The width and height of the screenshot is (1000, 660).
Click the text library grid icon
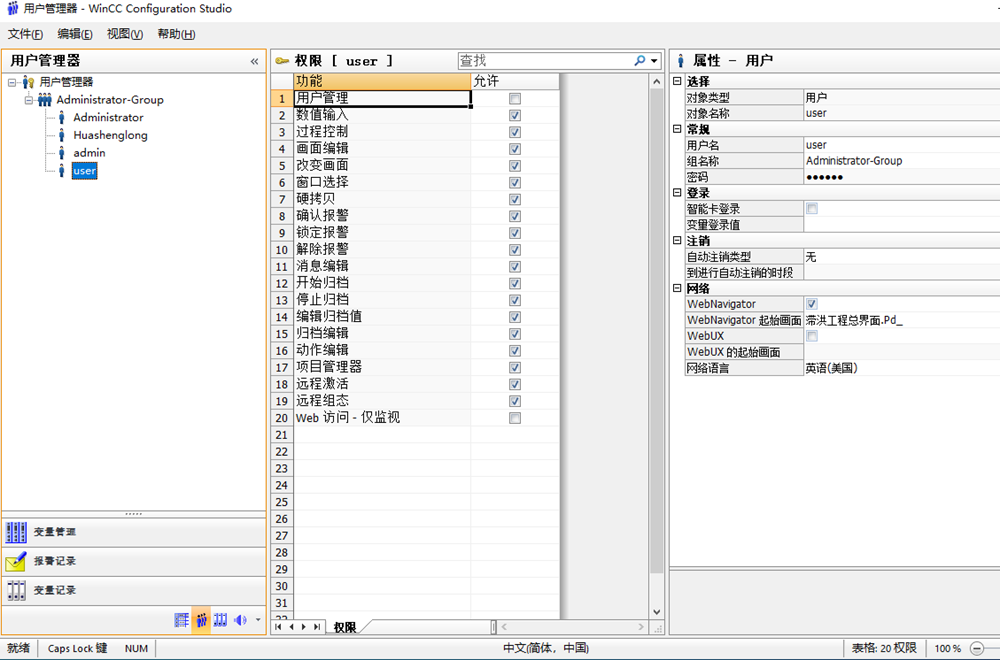(x=181, y=620)
